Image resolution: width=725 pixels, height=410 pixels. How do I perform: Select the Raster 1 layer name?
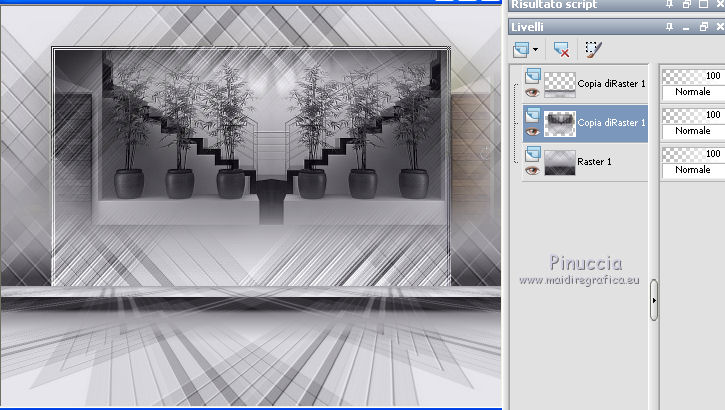tap(594, 162)
